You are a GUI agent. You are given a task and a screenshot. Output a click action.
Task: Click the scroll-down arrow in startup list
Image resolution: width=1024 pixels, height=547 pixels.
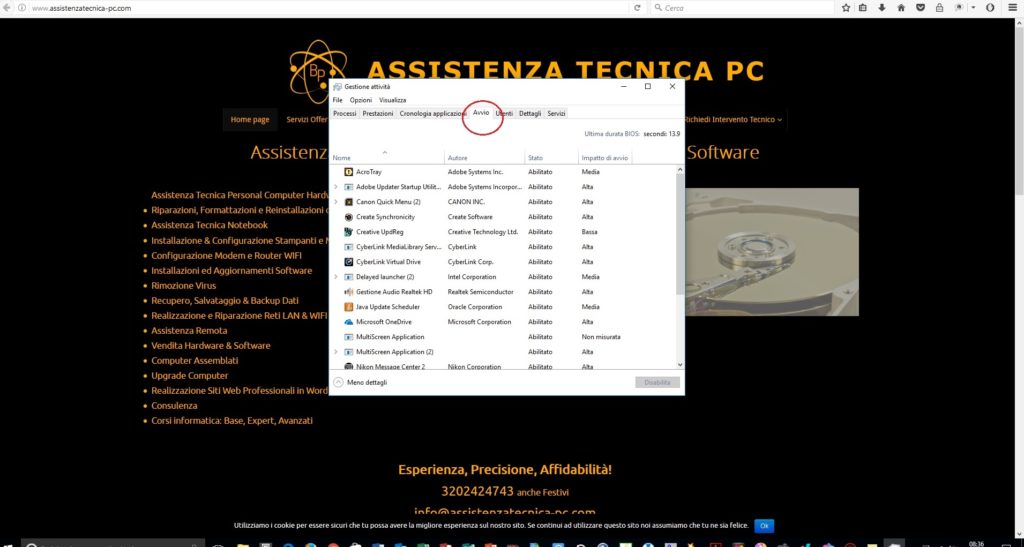coord(680,365)
